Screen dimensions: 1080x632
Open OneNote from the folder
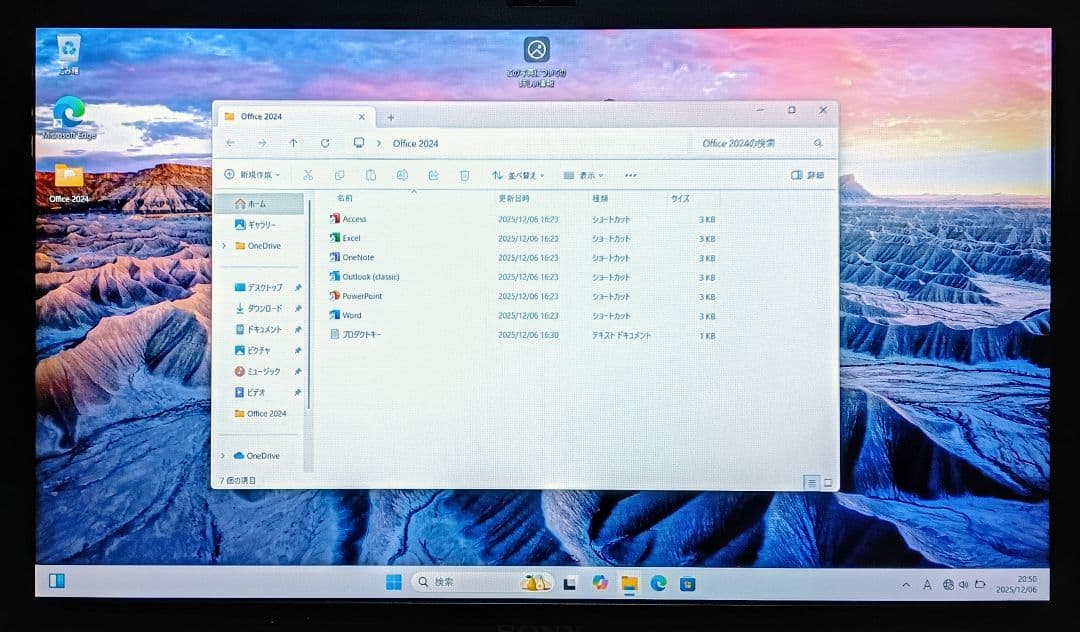click(358, 257)
